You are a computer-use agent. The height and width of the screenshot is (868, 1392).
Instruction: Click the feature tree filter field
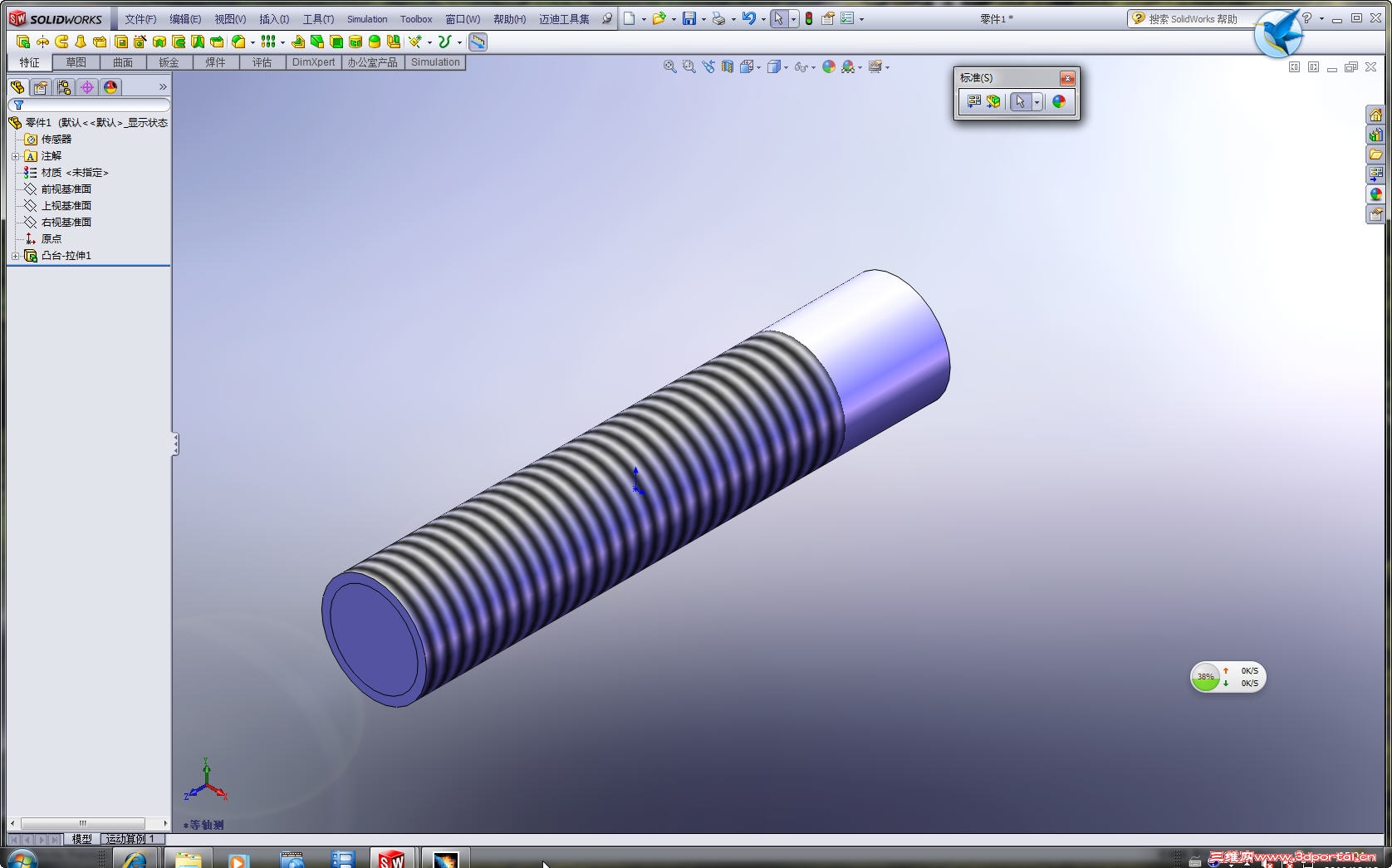pyautogui.click(x=89, y=105)
